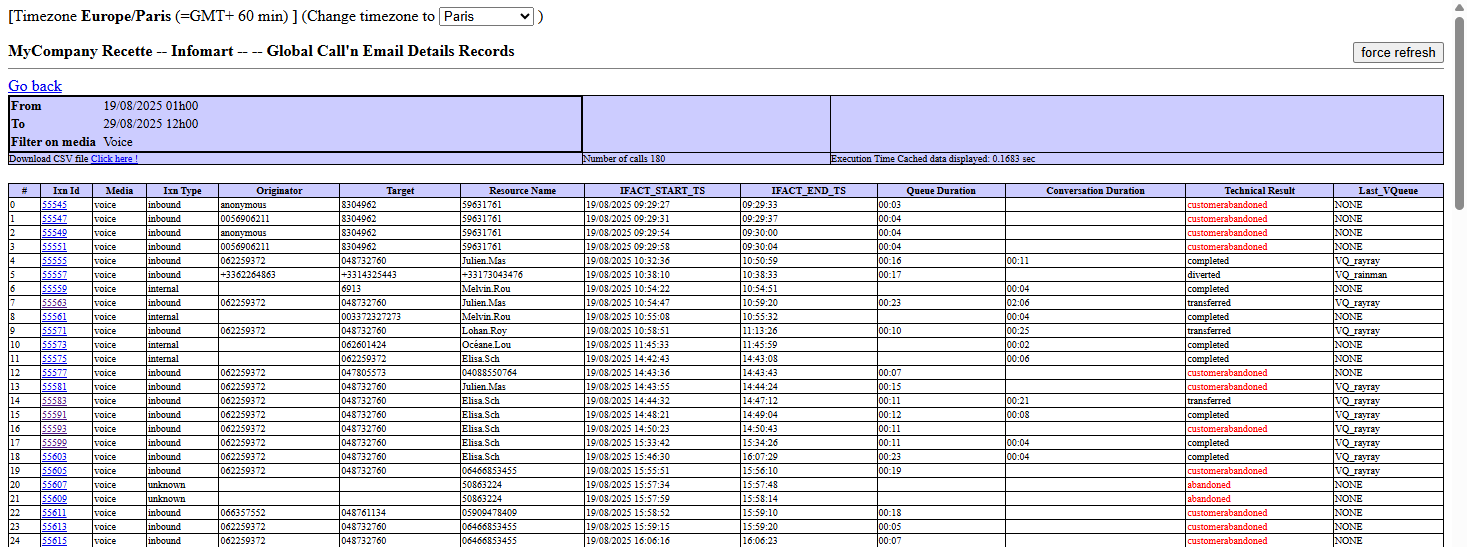1467x547 pixels.
Task: Click the Queue Duration column header
Action: pyautogui.click(x=940, y=191)
